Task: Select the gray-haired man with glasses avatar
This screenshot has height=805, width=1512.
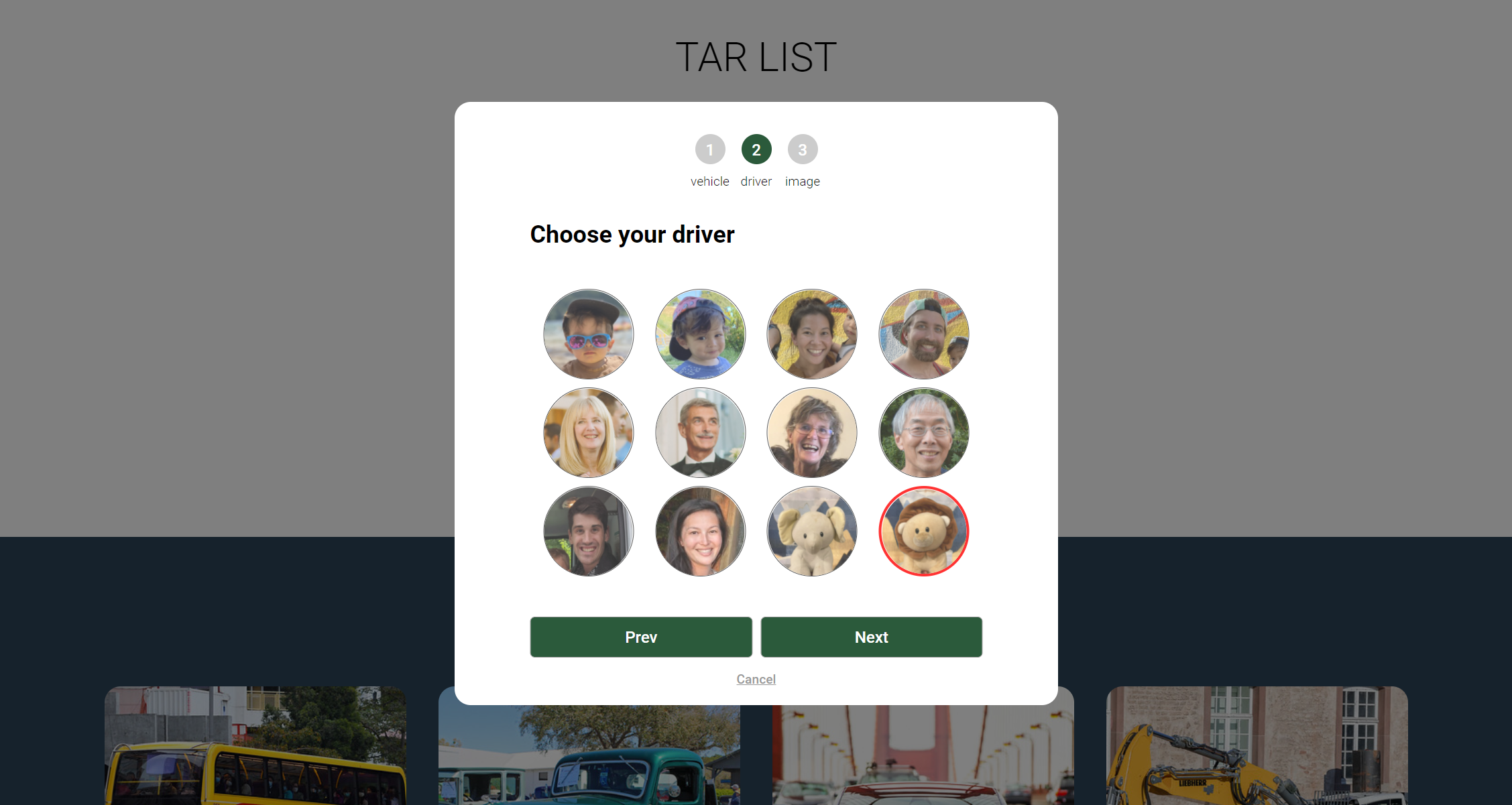Action: [923, 432]
